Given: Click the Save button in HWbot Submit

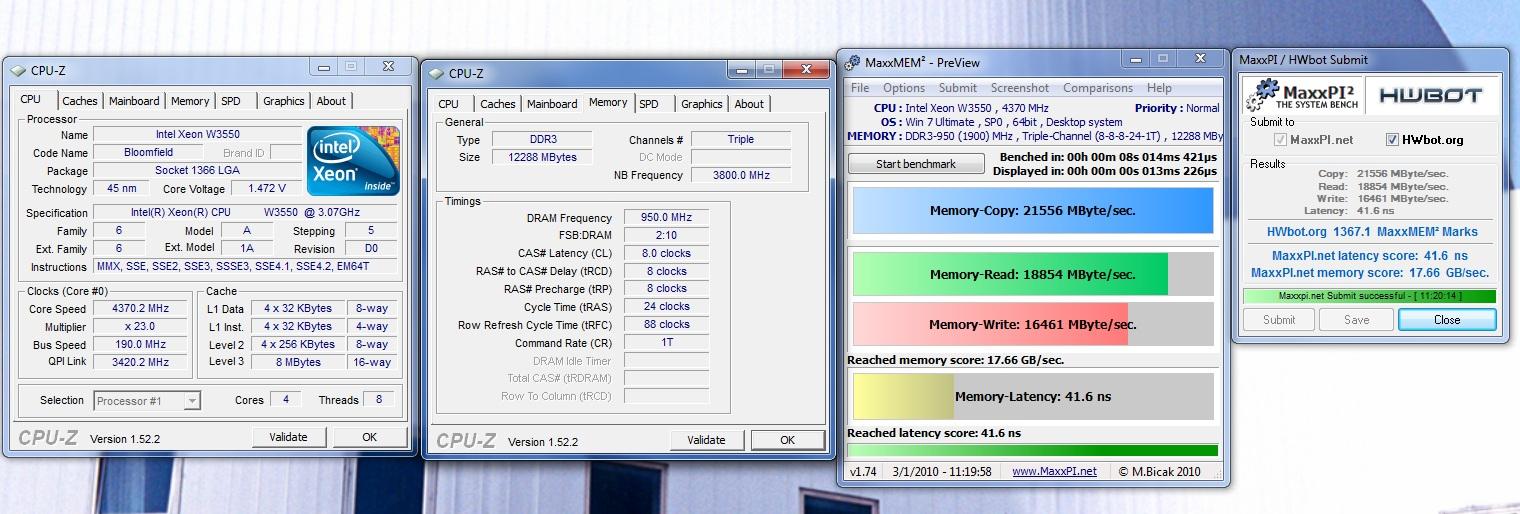Looking at the screenshot, I should point(1356,320).
